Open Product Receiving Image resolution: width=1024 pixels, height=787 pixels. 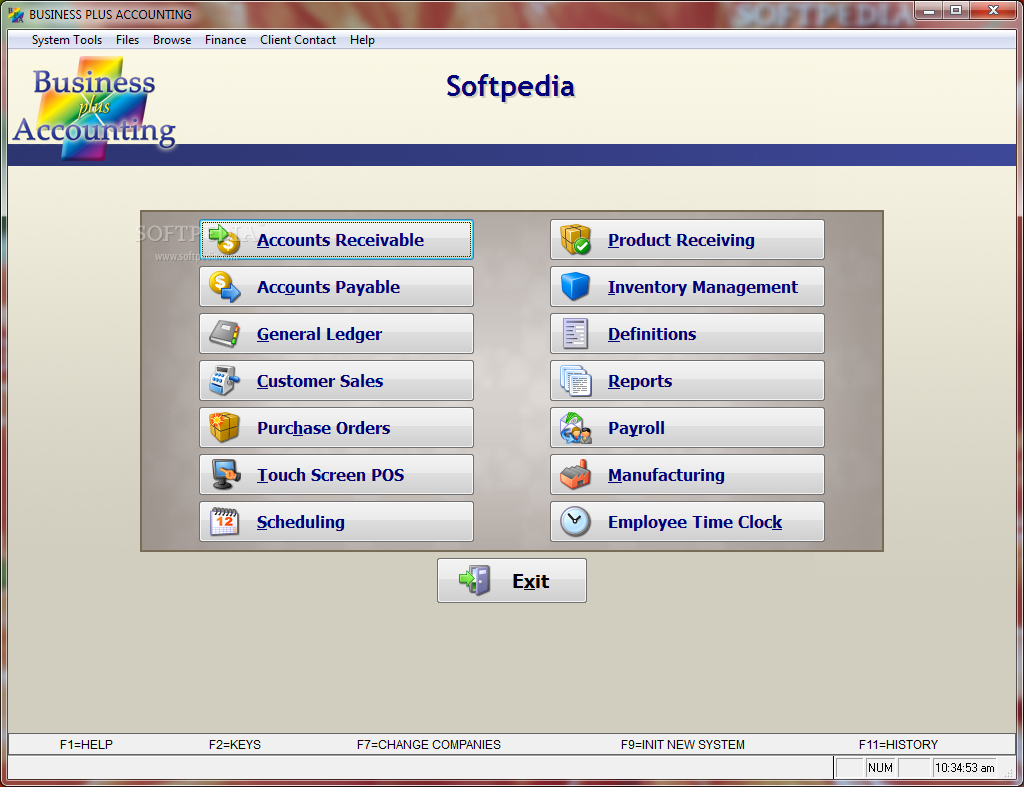coord(687,240)
